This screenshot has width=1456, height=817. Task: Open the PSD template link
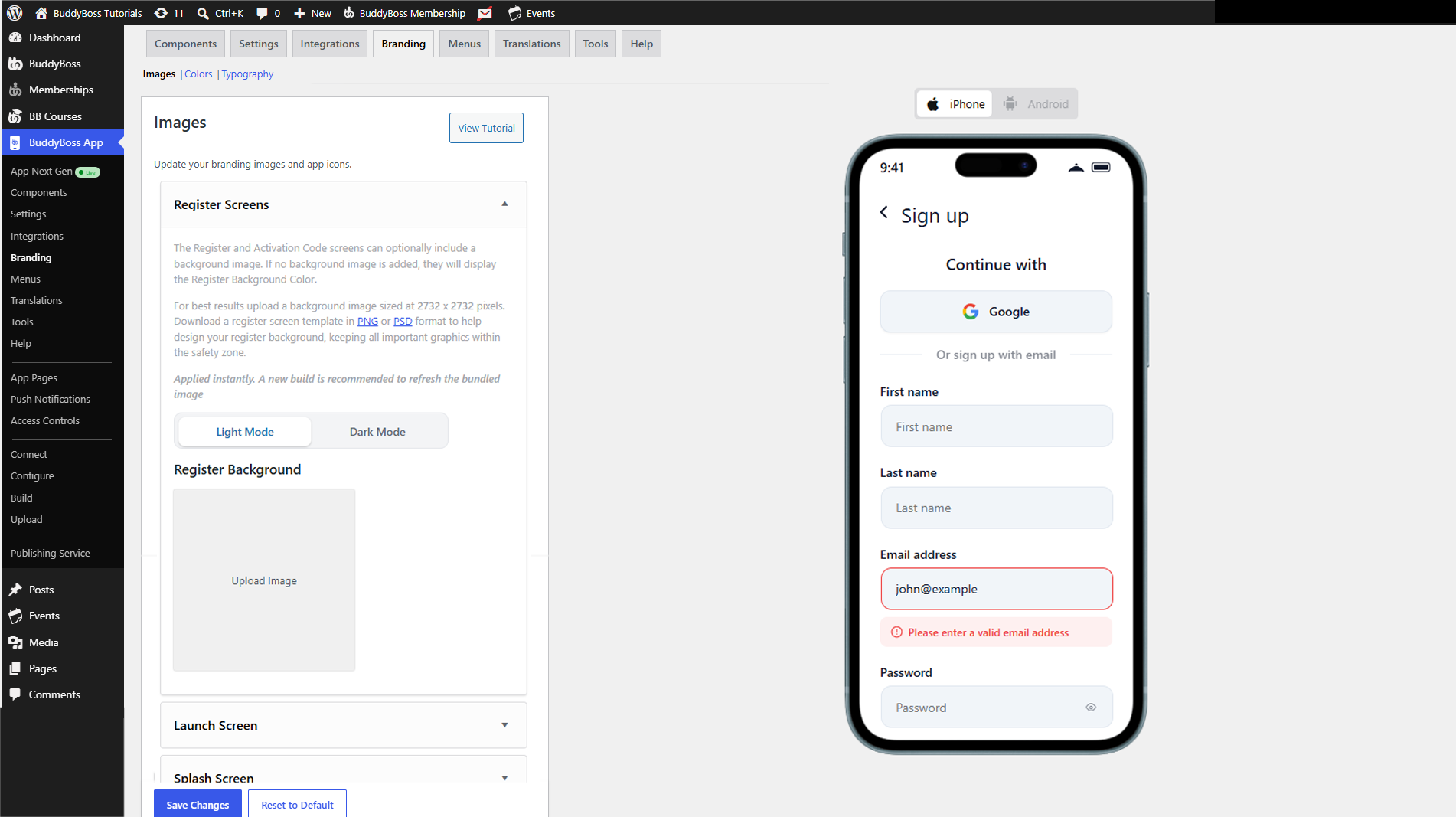(x=403, y=321)
